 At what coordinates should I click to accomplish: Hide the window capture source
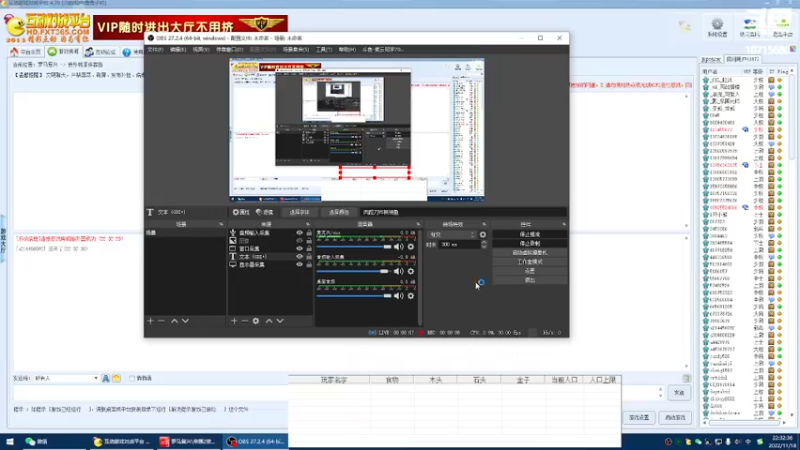(299, 248)
